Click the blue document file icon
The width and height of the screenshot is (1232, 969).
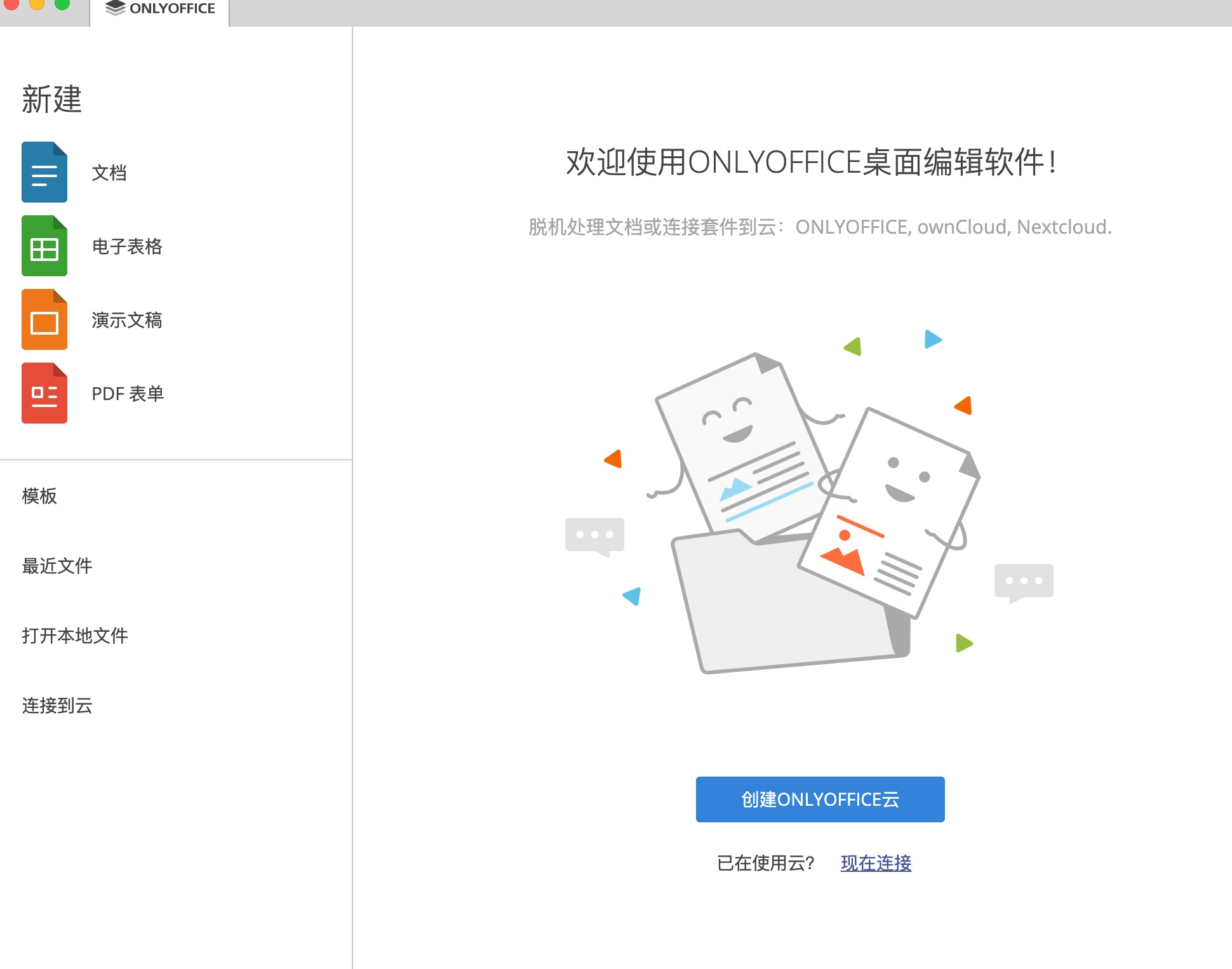(x=44, y=172)
